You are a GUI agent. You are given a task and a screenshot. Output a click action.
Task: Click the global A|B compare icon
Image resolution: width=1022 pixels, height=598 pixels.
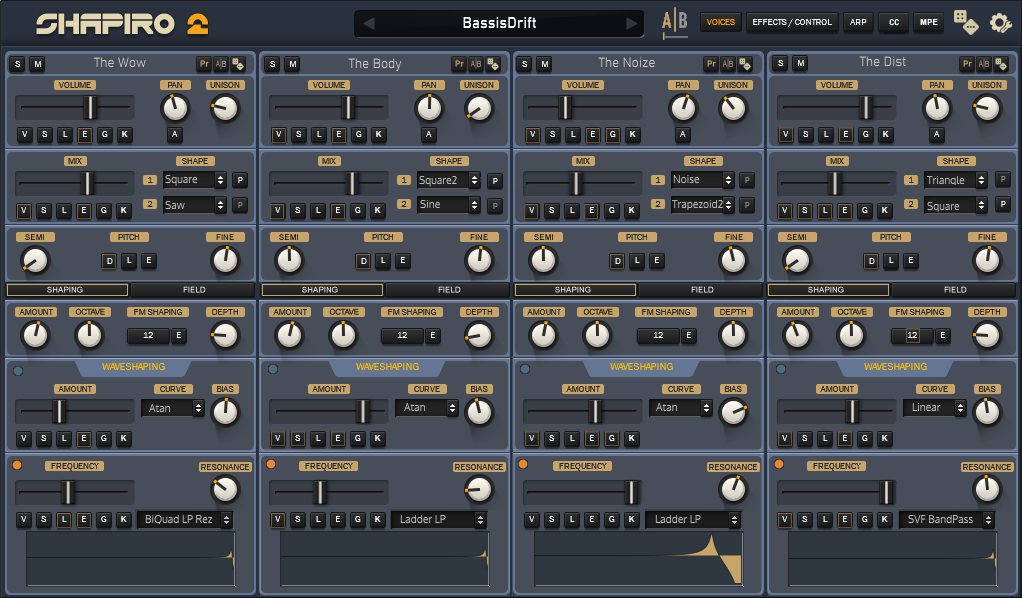pyautogui.click(x=675, y=23)
